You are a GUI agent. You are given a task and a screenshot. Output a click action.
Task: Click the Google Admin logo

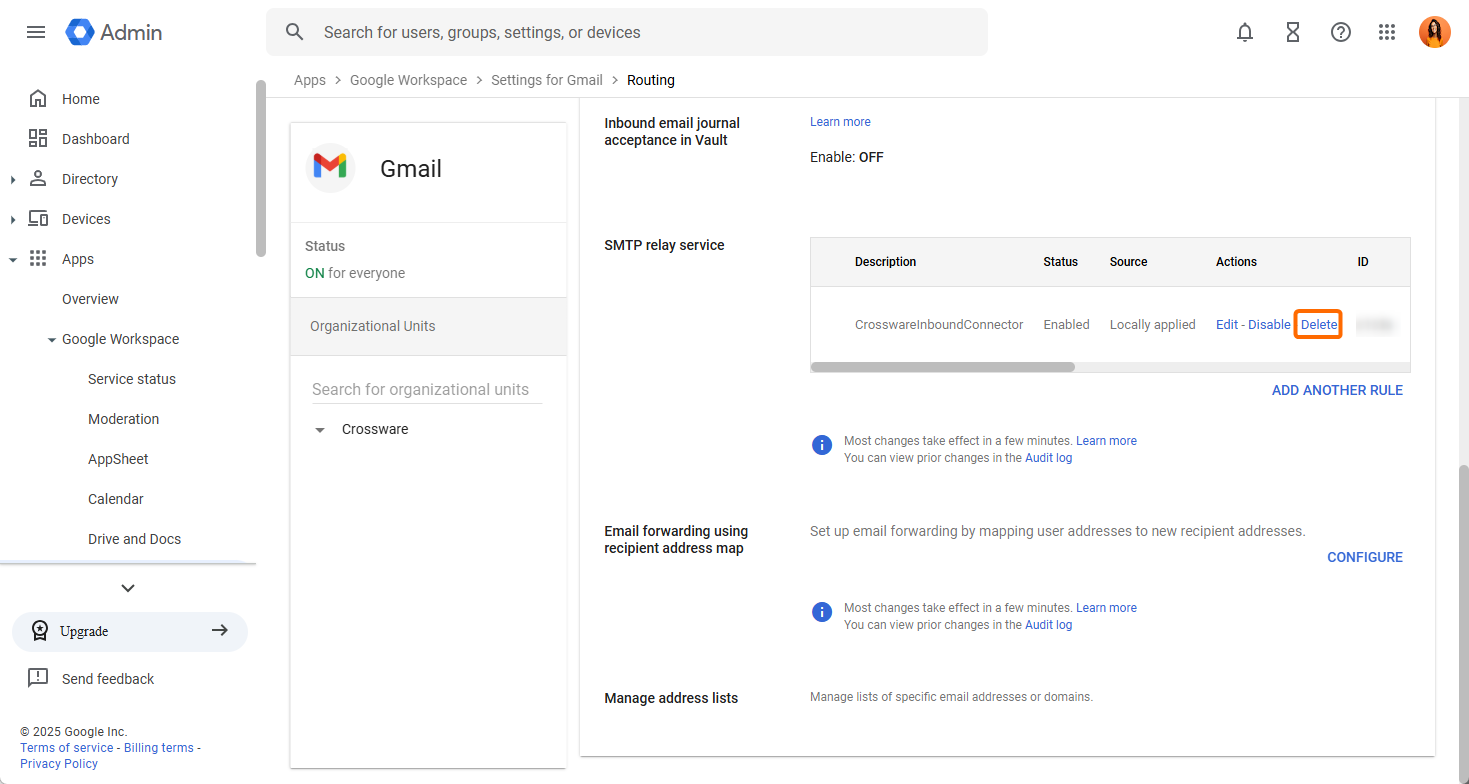click(x=114, y=32)
